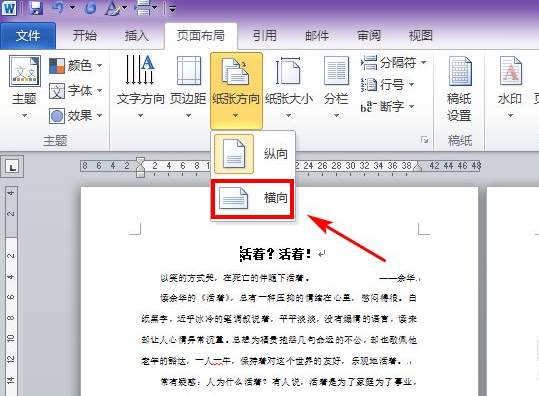
Task: Expand the 纸张大小 dropdown arrow
Action: coord(289,116)
